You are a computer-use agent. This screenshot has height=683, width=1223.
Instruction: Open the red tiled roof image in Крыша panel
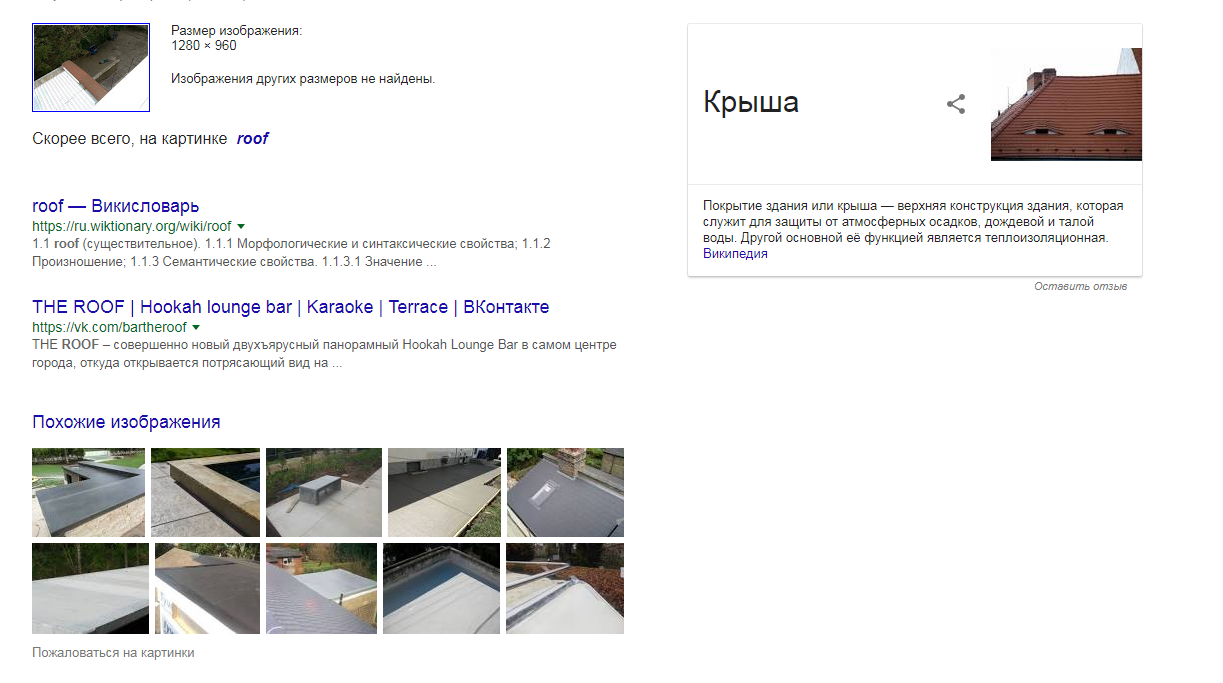click(x=1066, y=104)
